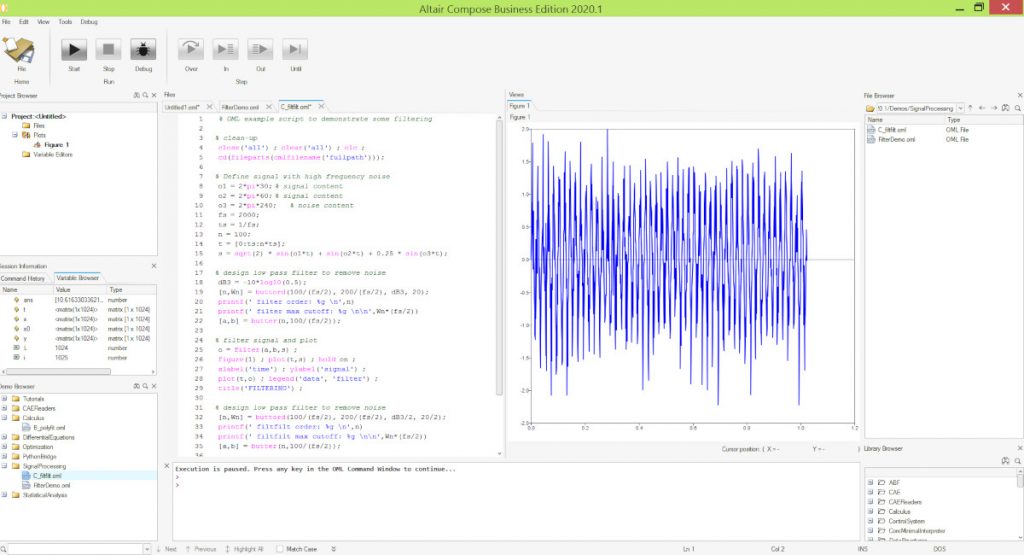The image size is (1024, 555).
Task: Expand the Tutorials folder in Demo Browser
Action: coord(5,399)
